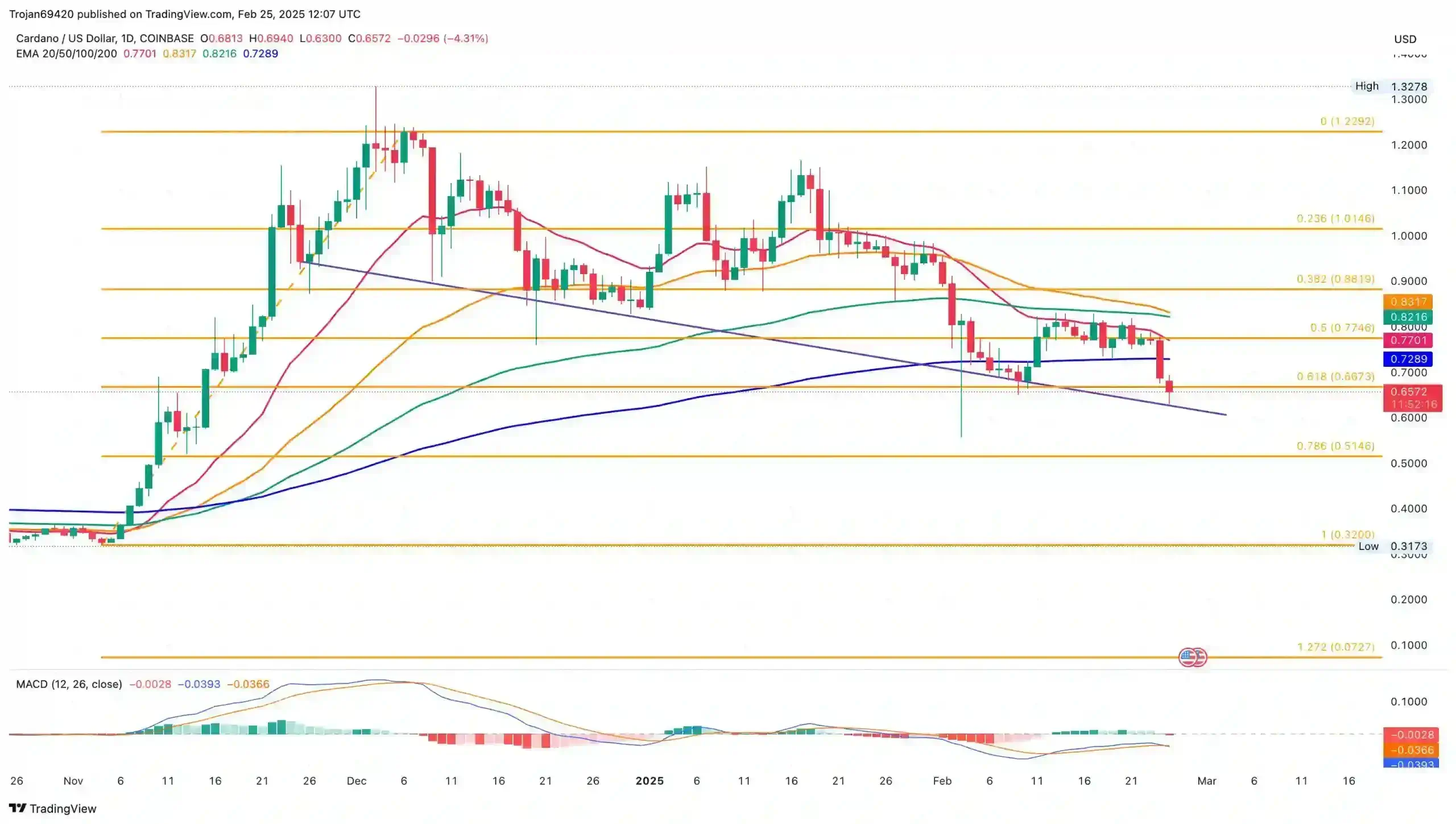Click the MACD signal value -0.0366 tag
This screenshot has width=1456, height=824.
[x=1411, y=750]
